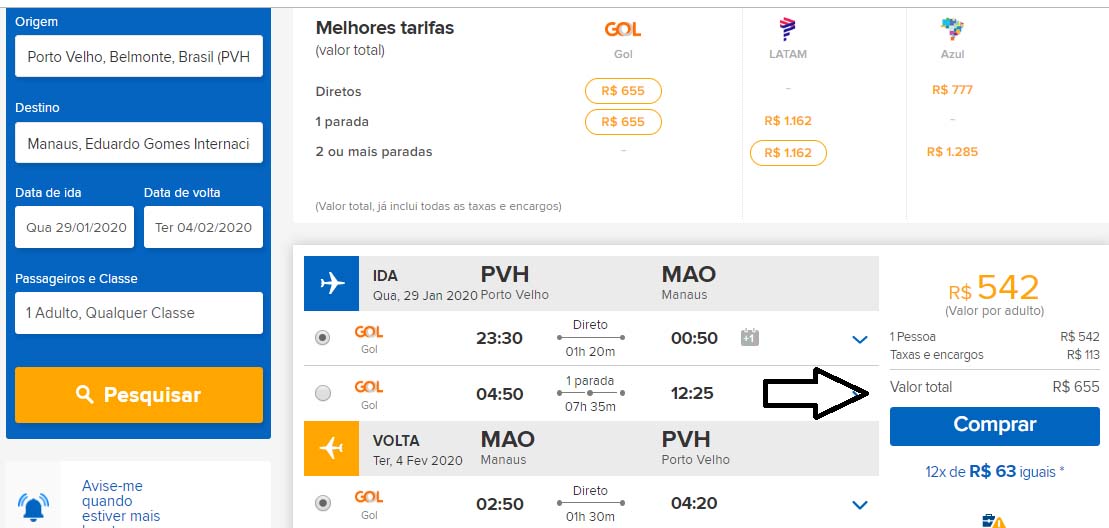Click the VOLTA return airplane icon

coord(331,449)
